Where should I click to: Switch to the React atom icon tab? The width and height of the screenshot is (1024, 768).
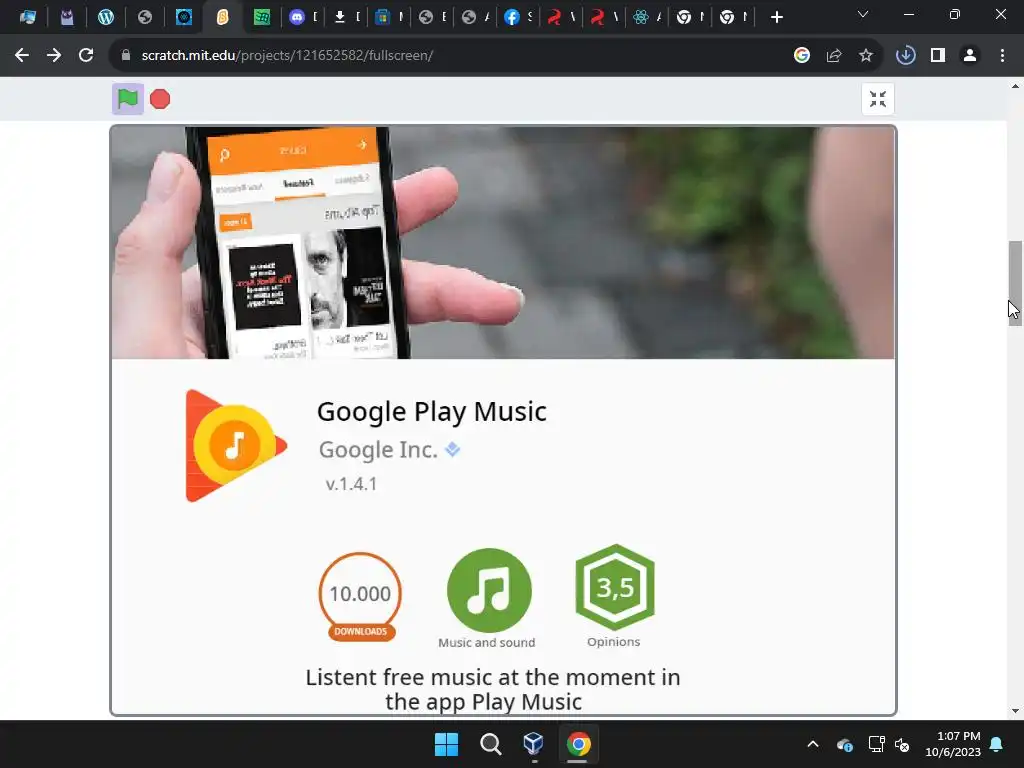tap(647, 17)
